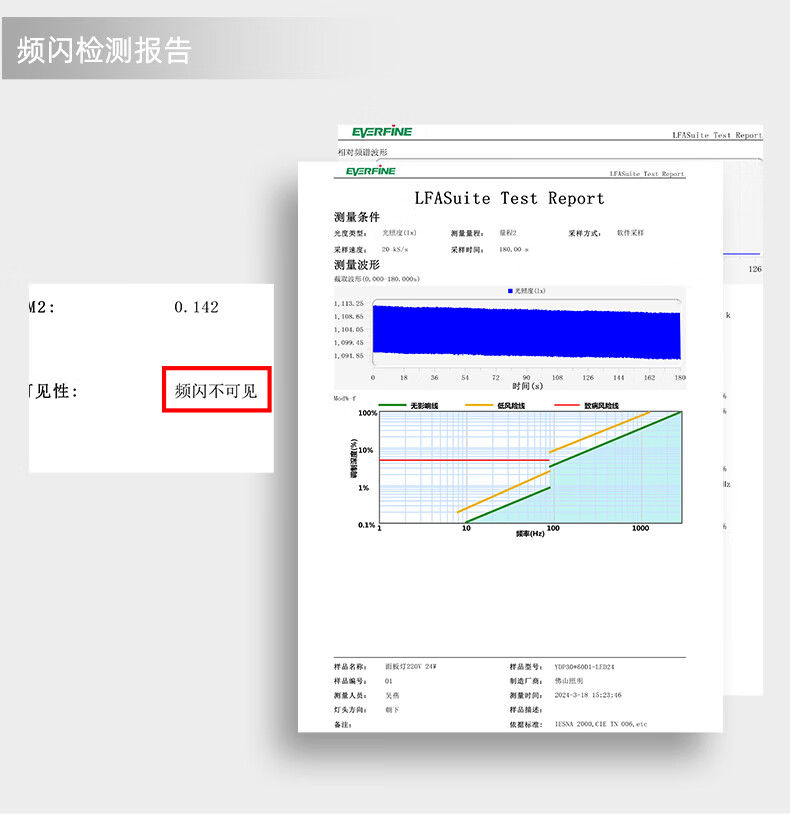The height and width of the screenshot is (820, 790).
Task: Click the EVERFINE logo on the front report
Action: [x=371, y=171]
